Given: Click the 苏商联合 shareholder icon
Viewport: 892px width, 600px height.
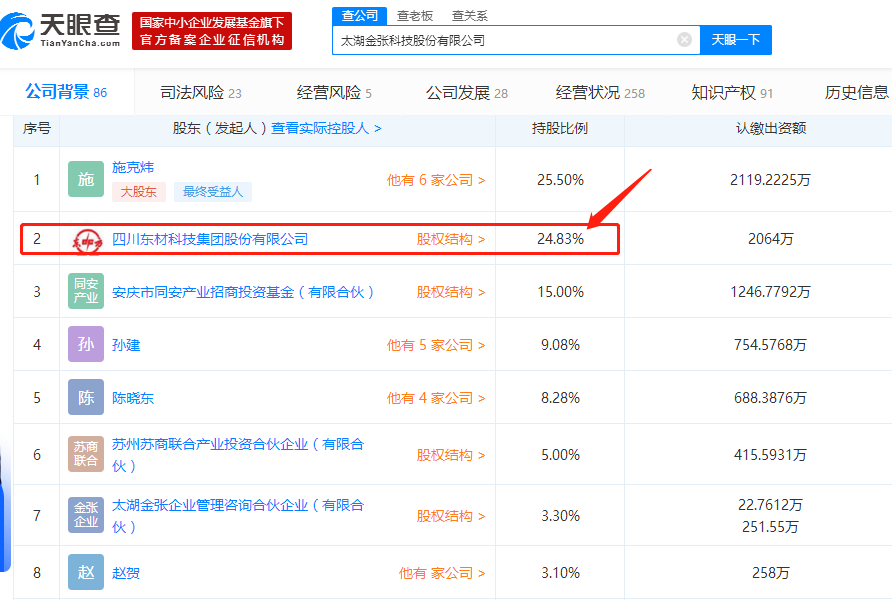Looking at the screenshot, I should click(x=86, y=454).
